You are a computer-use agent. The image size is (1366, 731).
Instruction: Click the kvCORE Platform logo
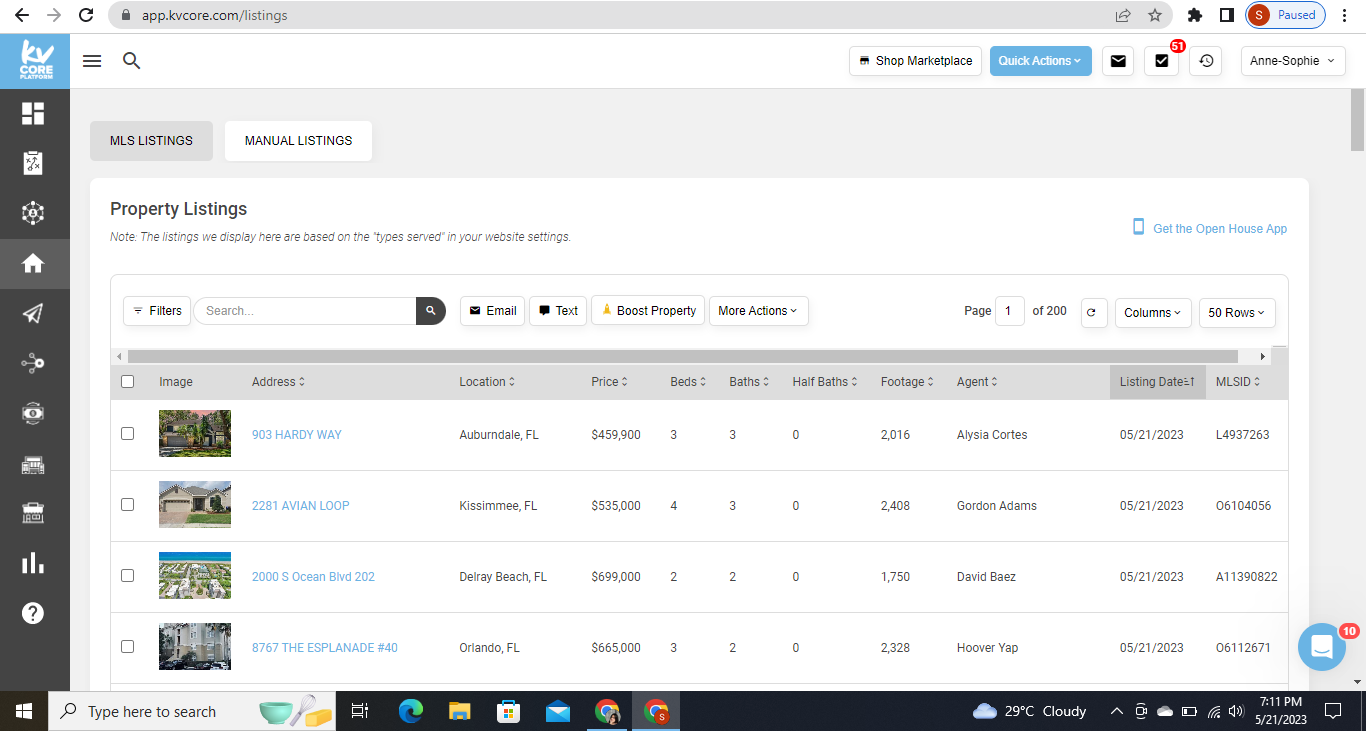click(x=35, y=61)
